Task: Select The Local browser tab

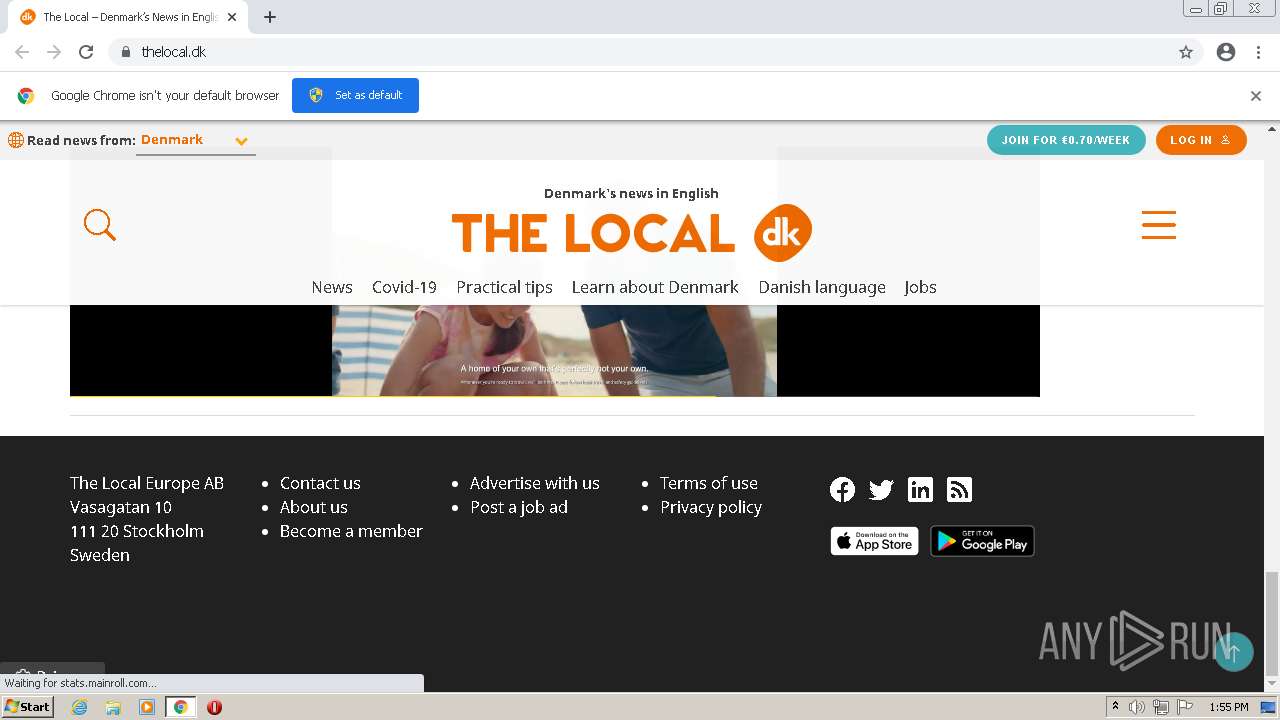Action: click(x=130, y=17)
